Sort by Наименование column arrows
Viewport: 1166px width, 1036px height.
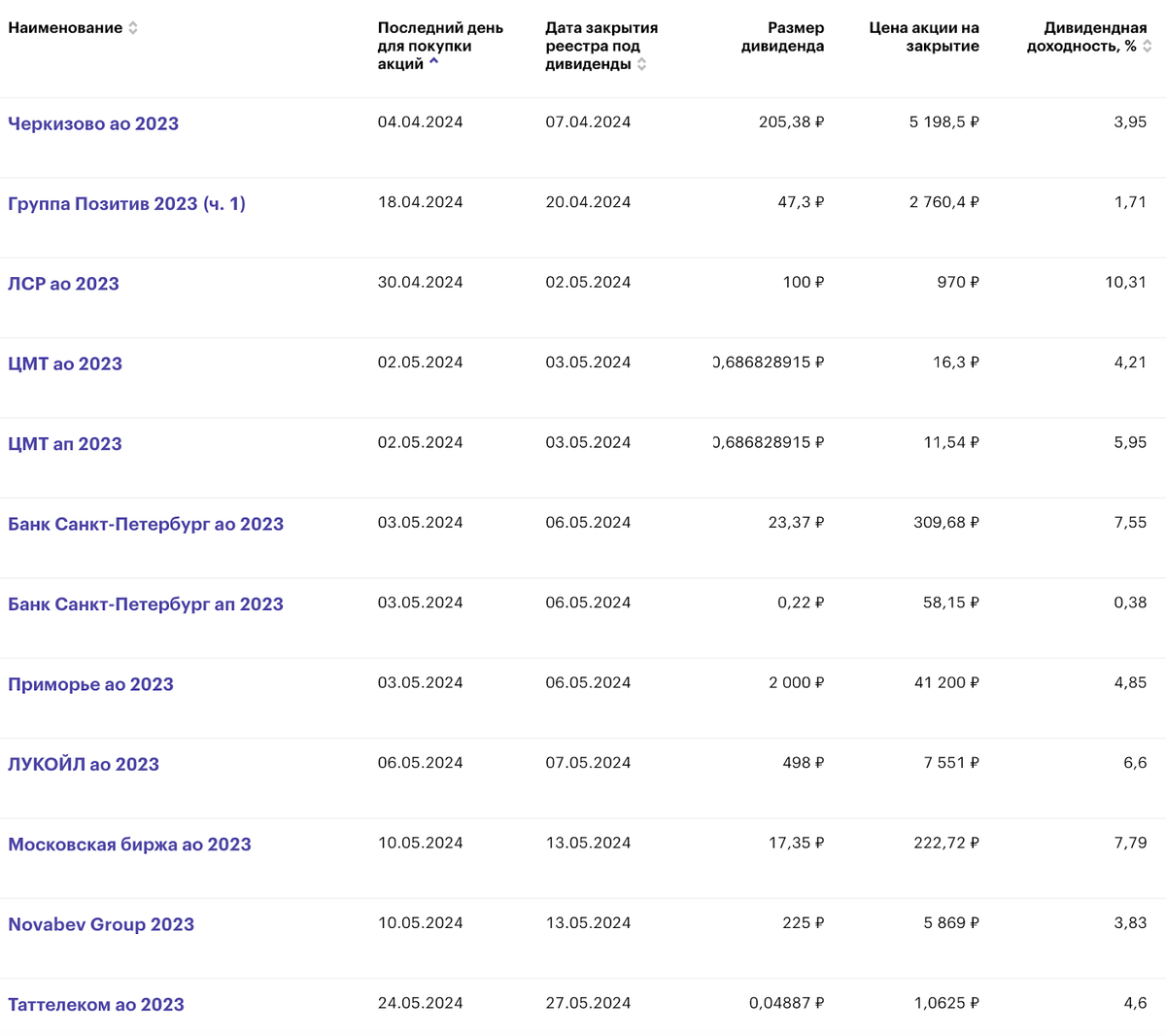pos(133,28)
